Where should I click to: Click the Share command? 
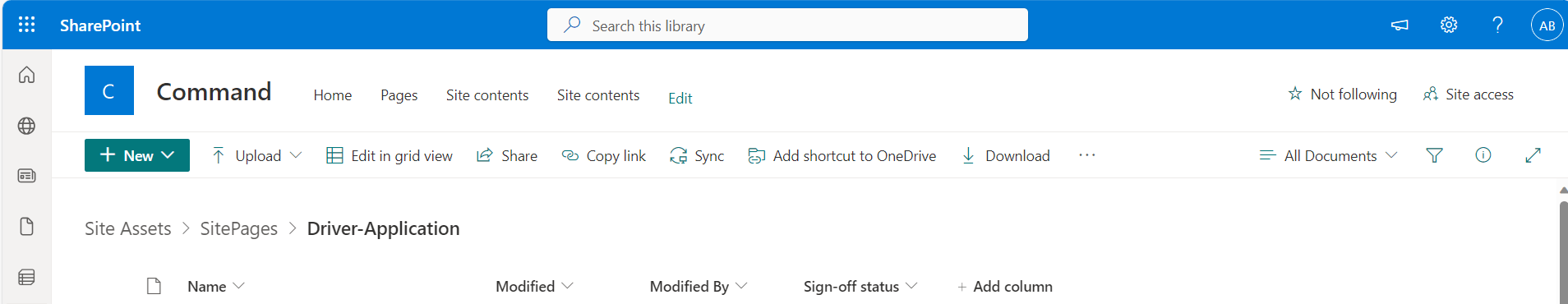(507, 155)
